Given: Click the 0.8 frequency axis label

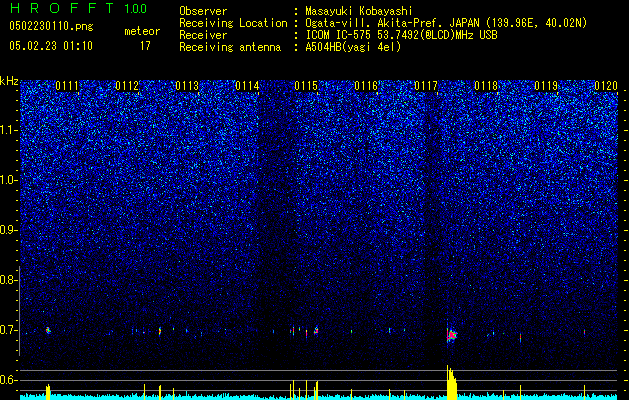Looking at the screenshot, I should [x=9, y=280].
